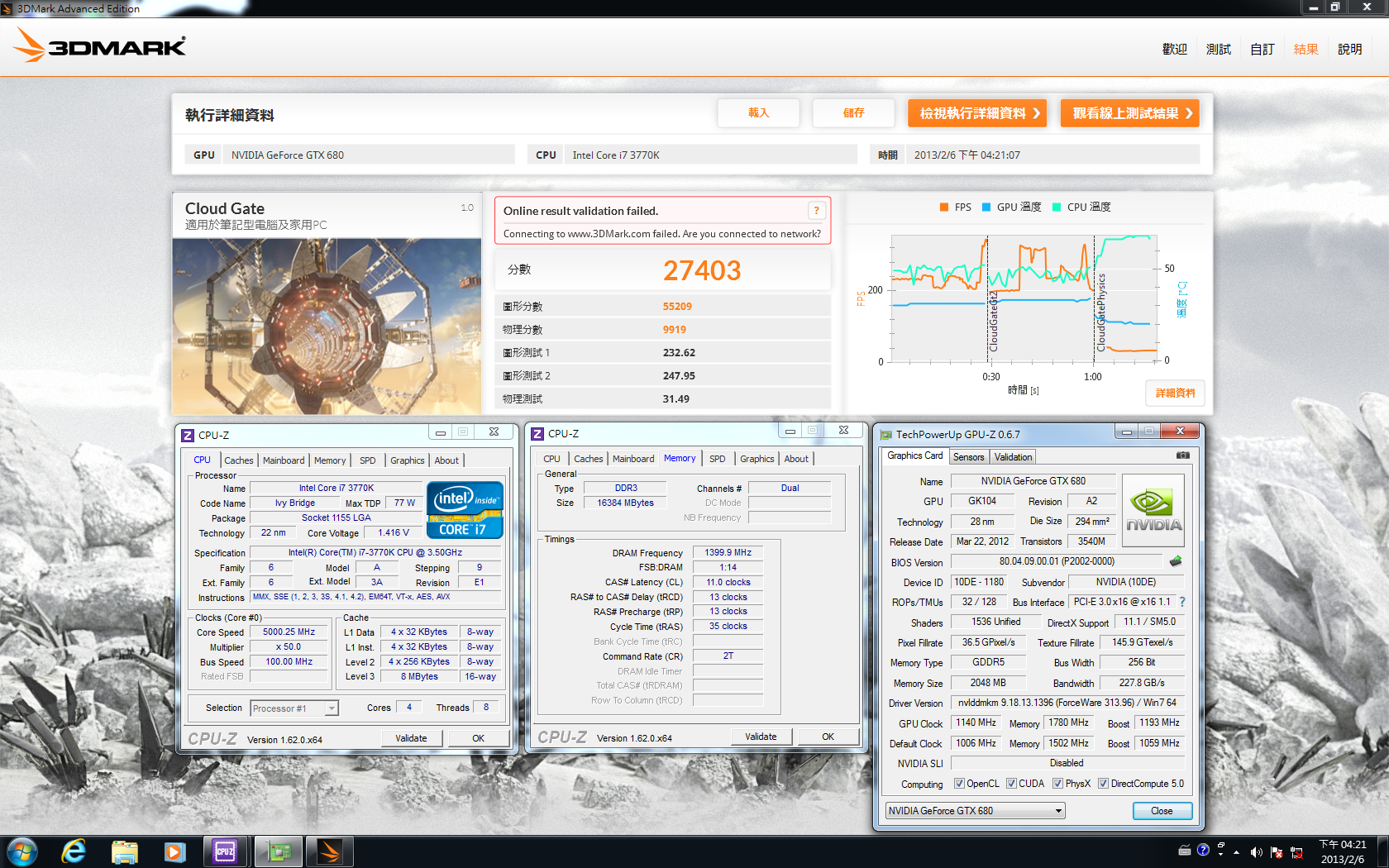Toggle the DirectCompute 5.0 checkbox
Screen dimensions: 1389x868
(1103, 784)
